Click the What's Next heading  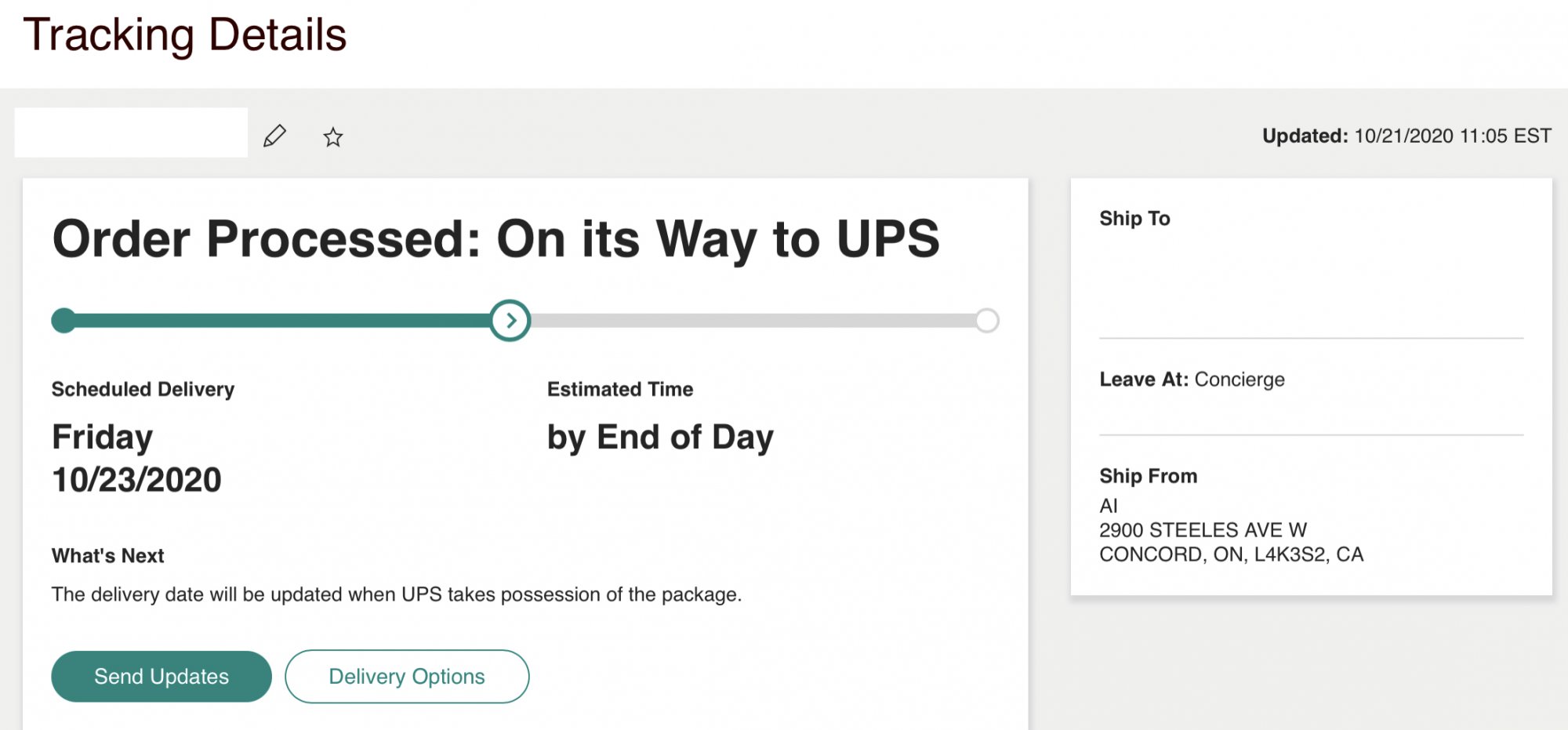[x=108, y=556]
